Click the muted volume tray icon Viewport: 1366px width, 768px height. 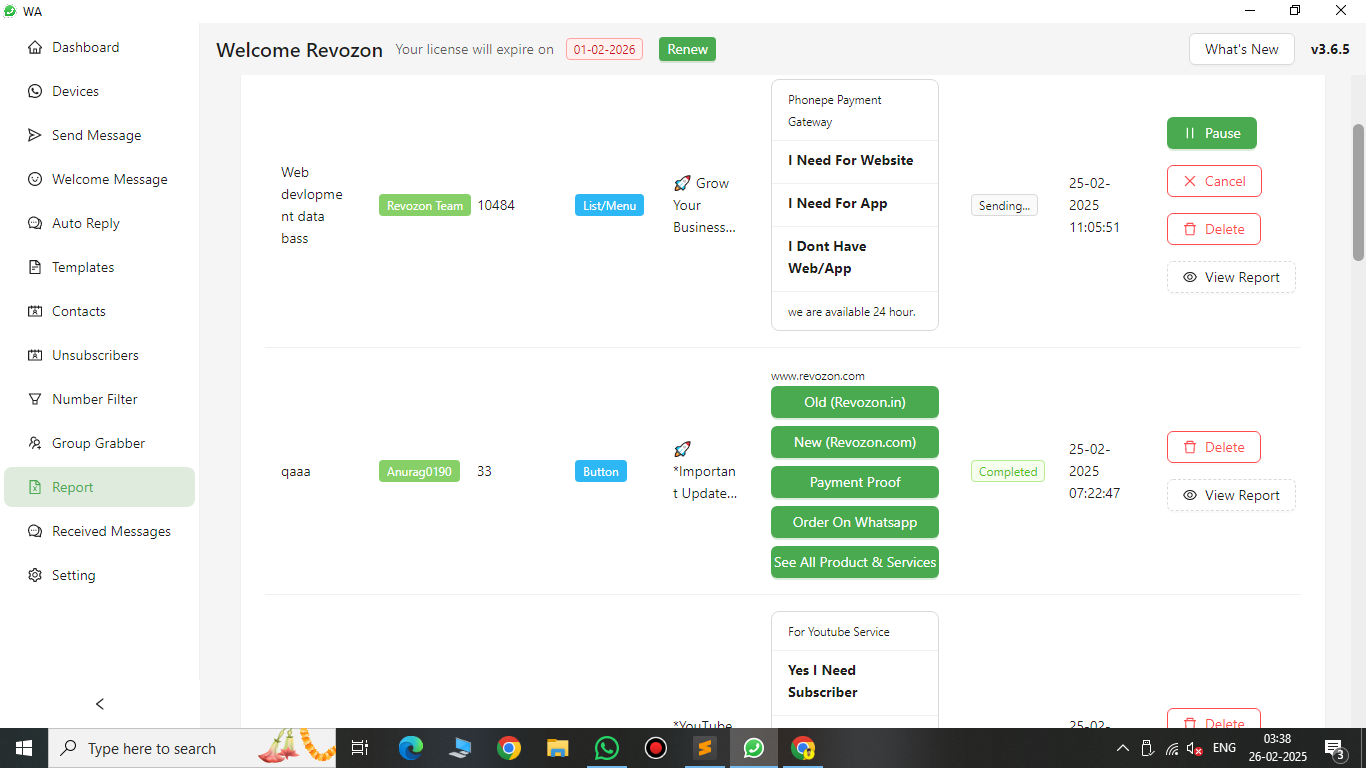coord(1195,748)
